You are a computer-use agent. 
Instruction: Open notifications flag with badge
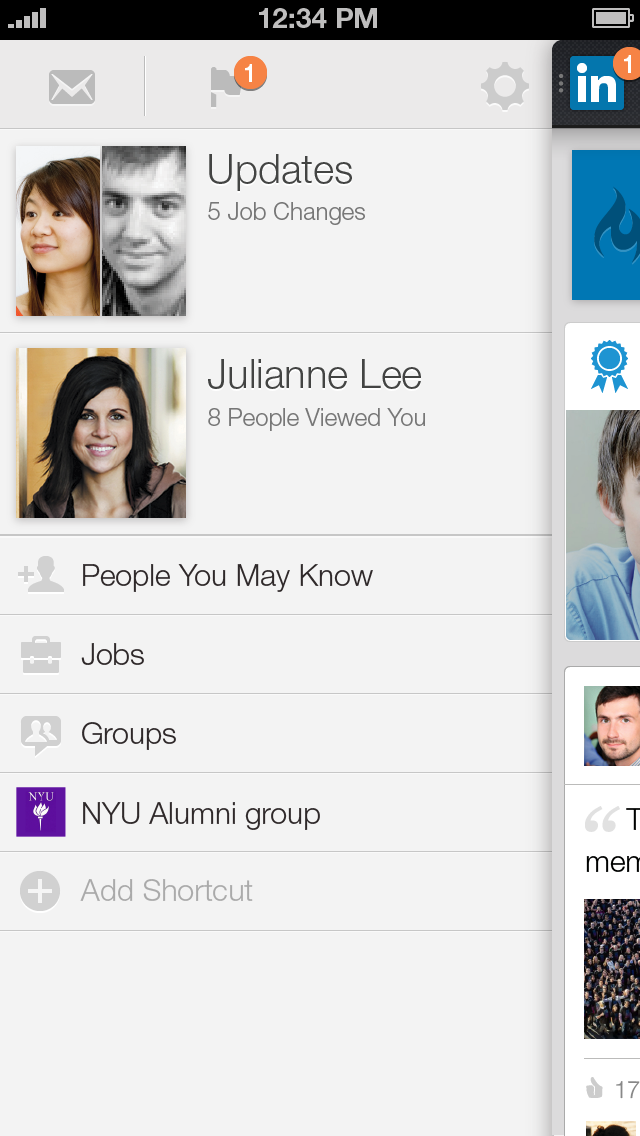[x=229, y=86]
